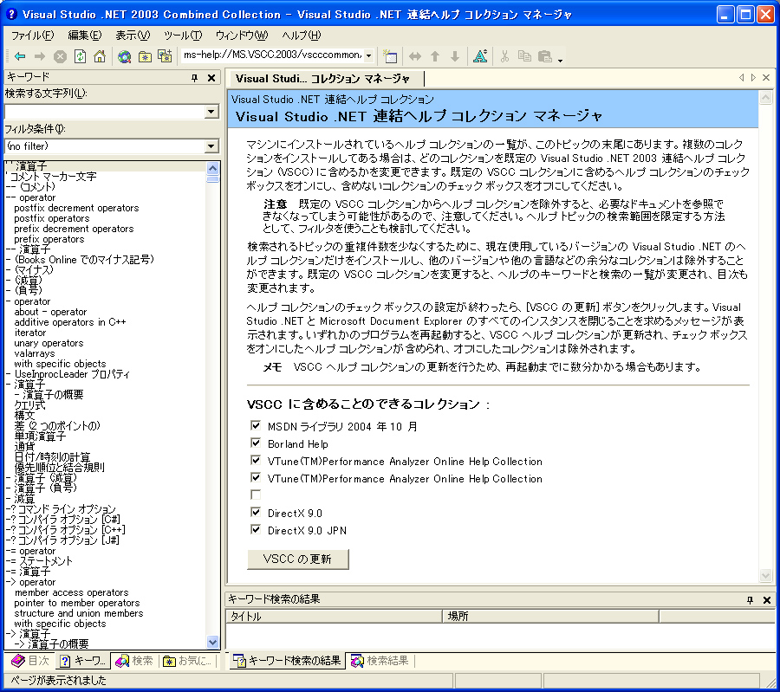Open toolbar options overflow arrow

(560, 60)
